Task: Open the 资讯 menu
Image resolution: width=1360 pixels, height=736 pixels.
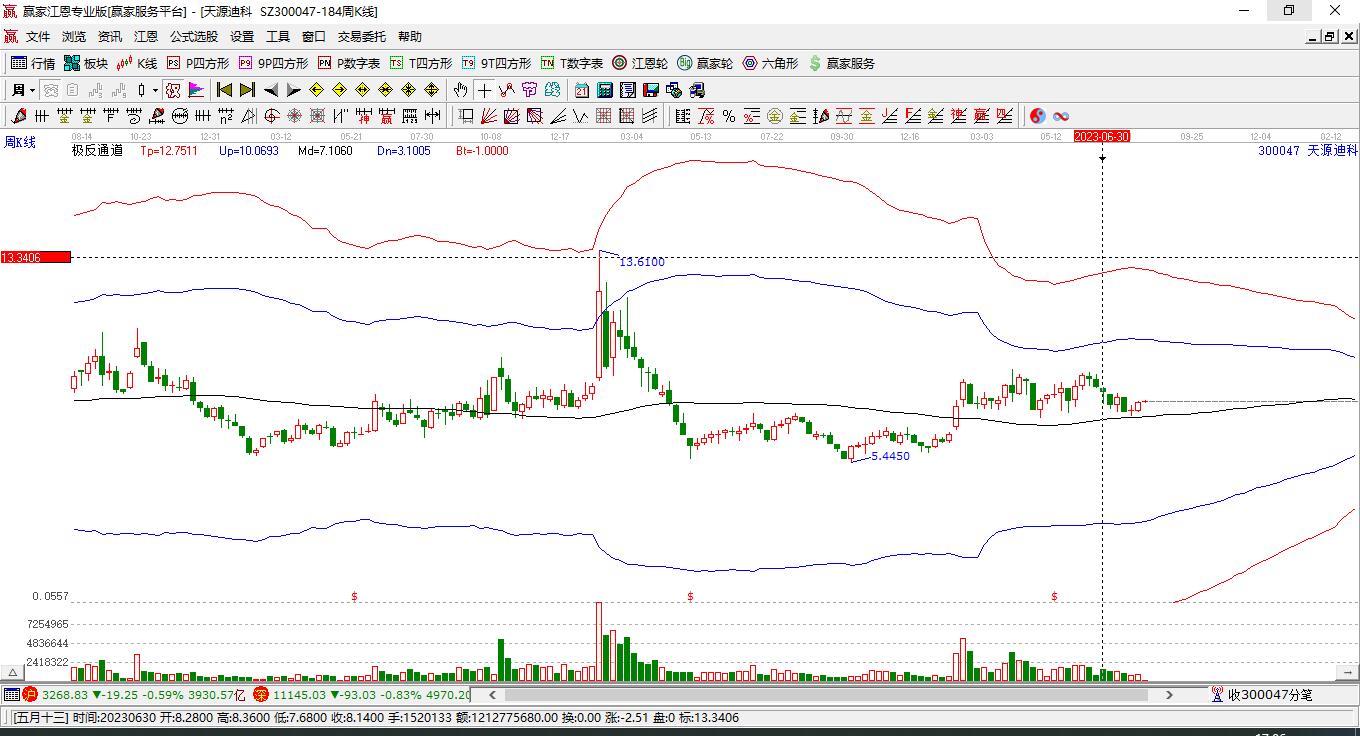Action: coord(110,37)
